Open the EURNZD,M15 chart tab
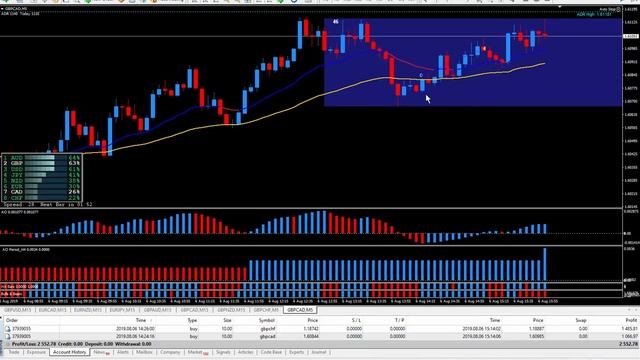 (x=88, y=310)
